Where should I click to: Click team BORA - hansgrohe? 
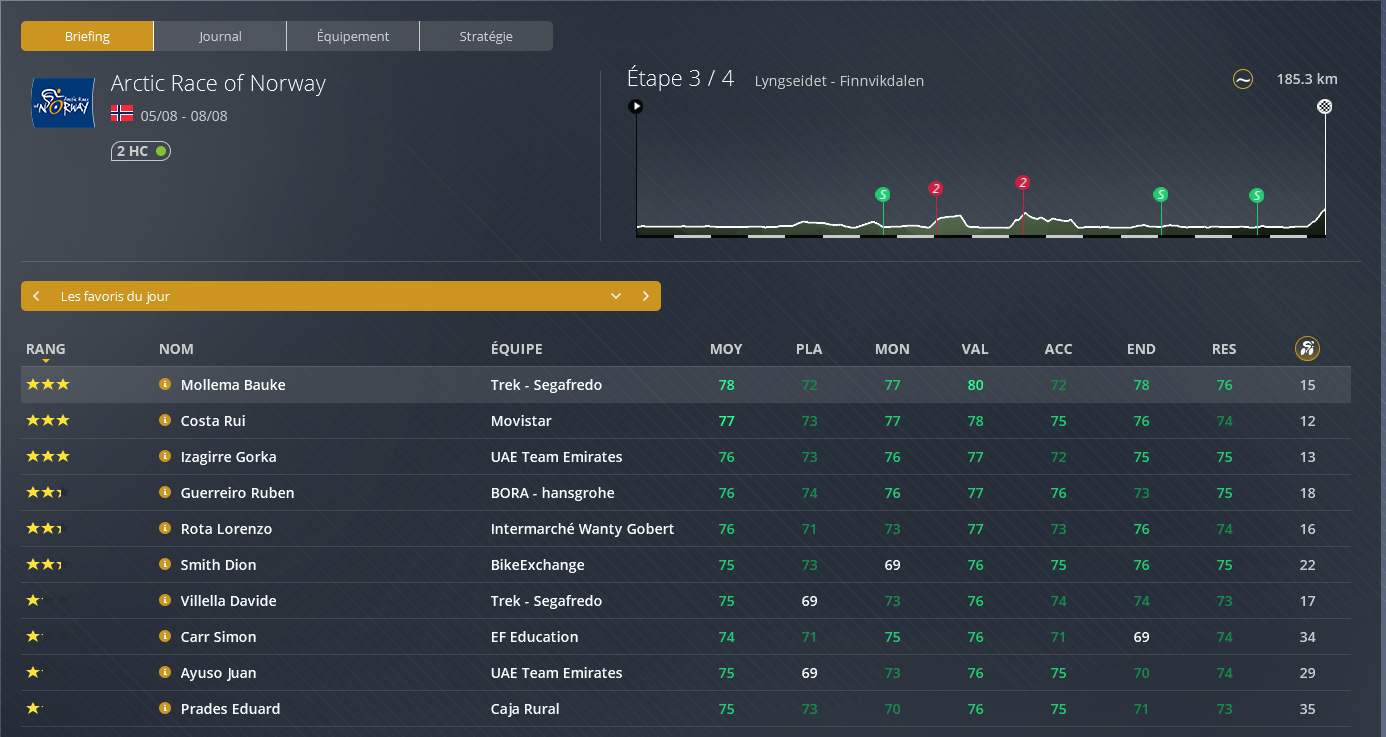point(553,493)
